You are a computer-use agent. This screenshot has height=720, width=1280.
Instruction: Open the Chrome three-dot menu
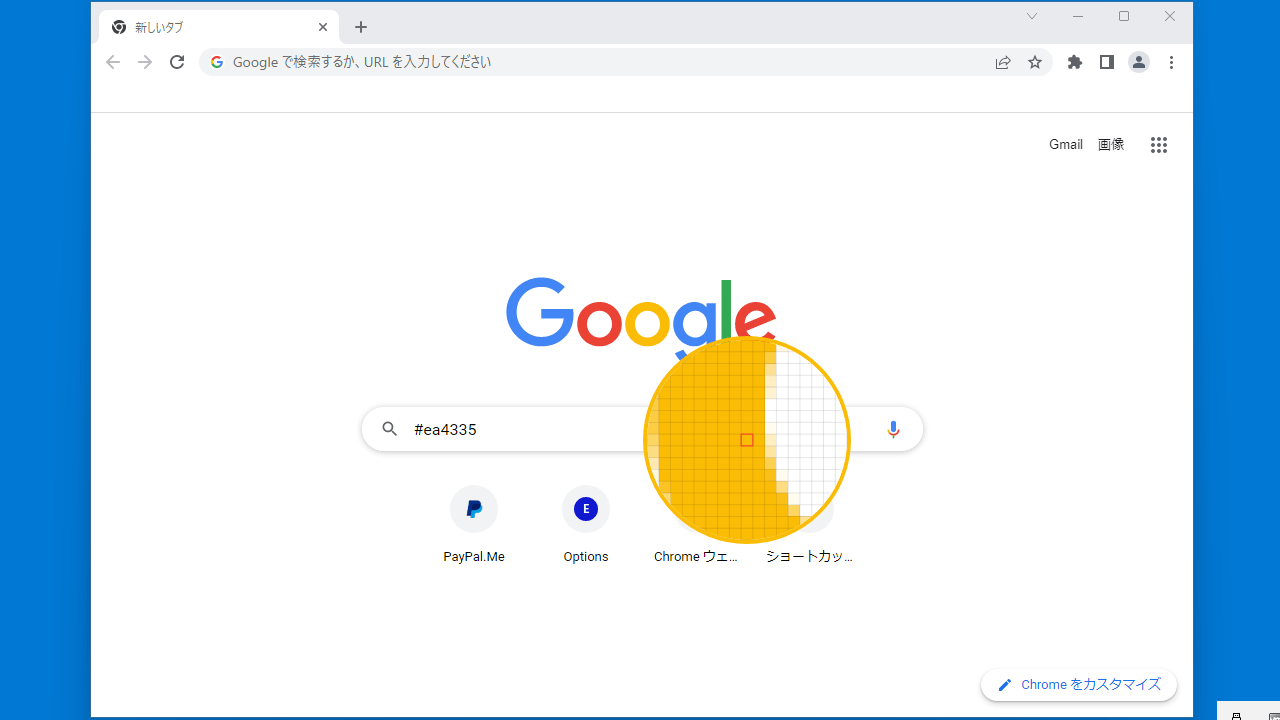coord(1171,62)
